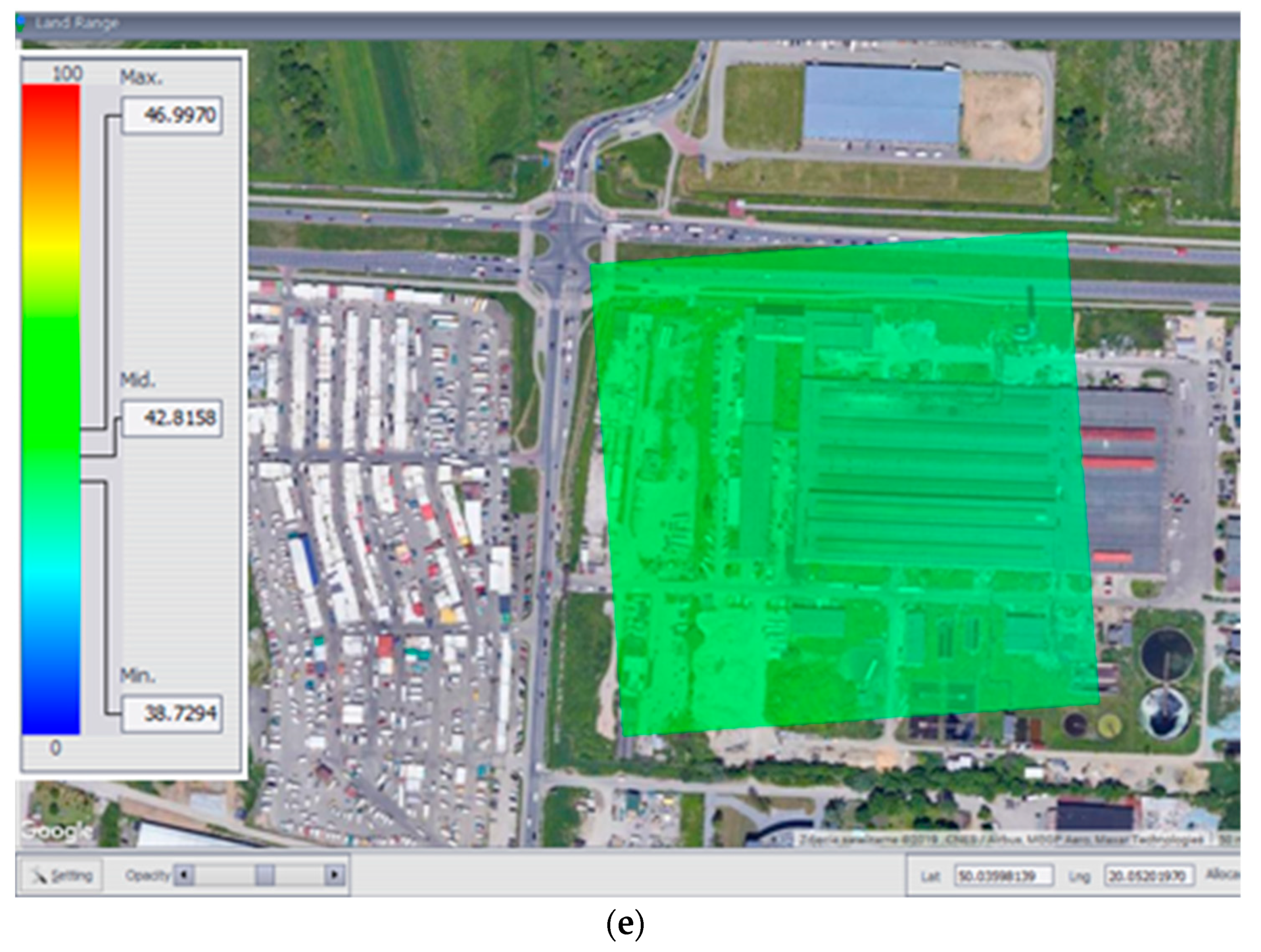Focus the Lng coordinate field

tap(1149, 876)
